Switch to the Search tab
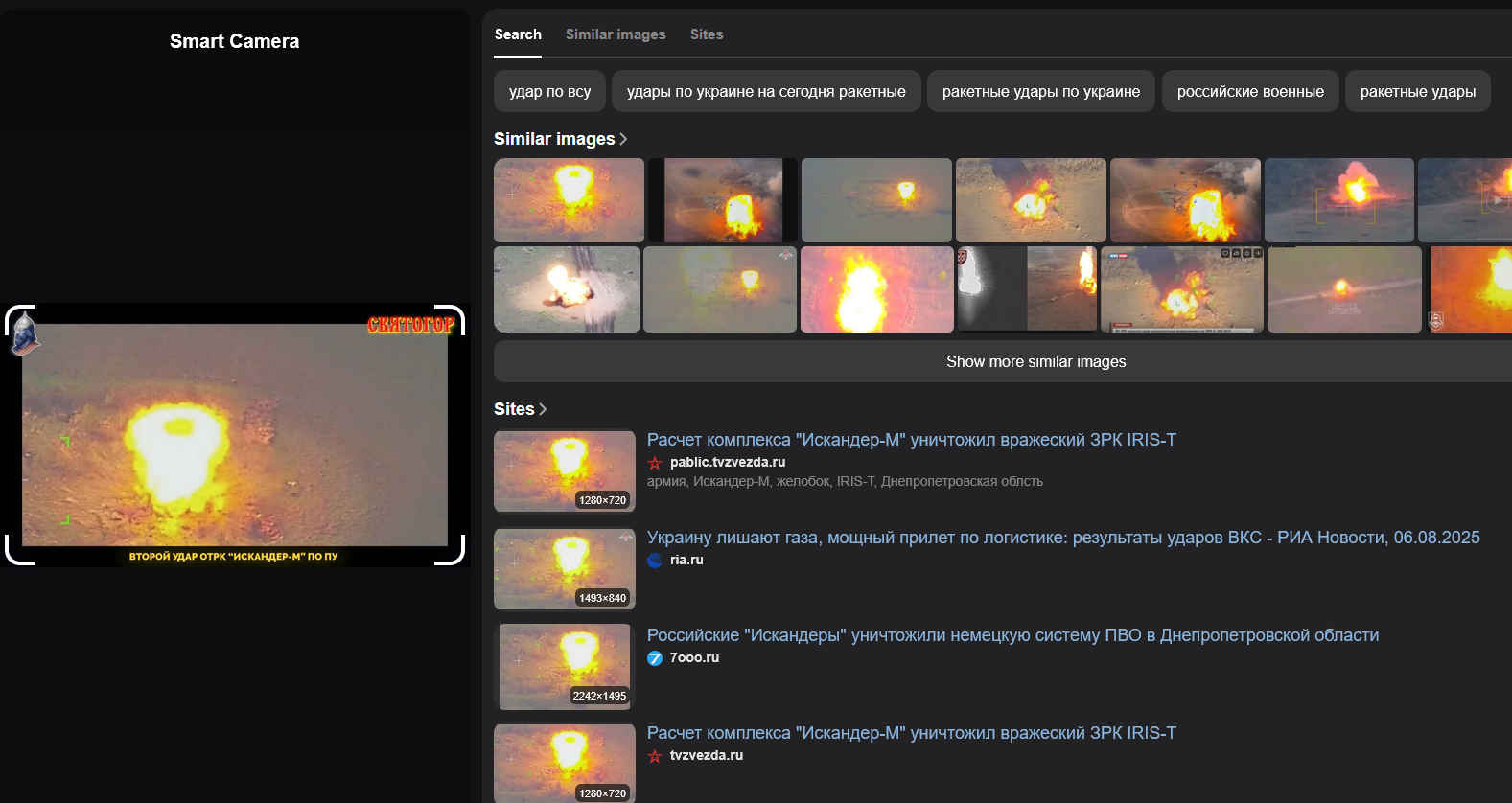The width and height of the screenshot is (1512, 803). point(518,34)
